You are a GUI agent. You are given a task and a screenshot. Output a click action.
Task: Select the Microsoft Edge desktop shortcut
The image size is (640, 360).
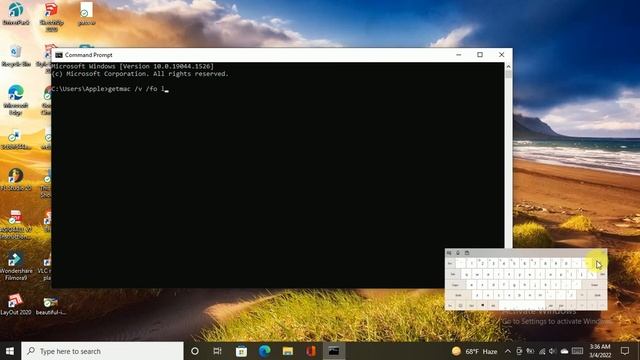coord(16,100)
